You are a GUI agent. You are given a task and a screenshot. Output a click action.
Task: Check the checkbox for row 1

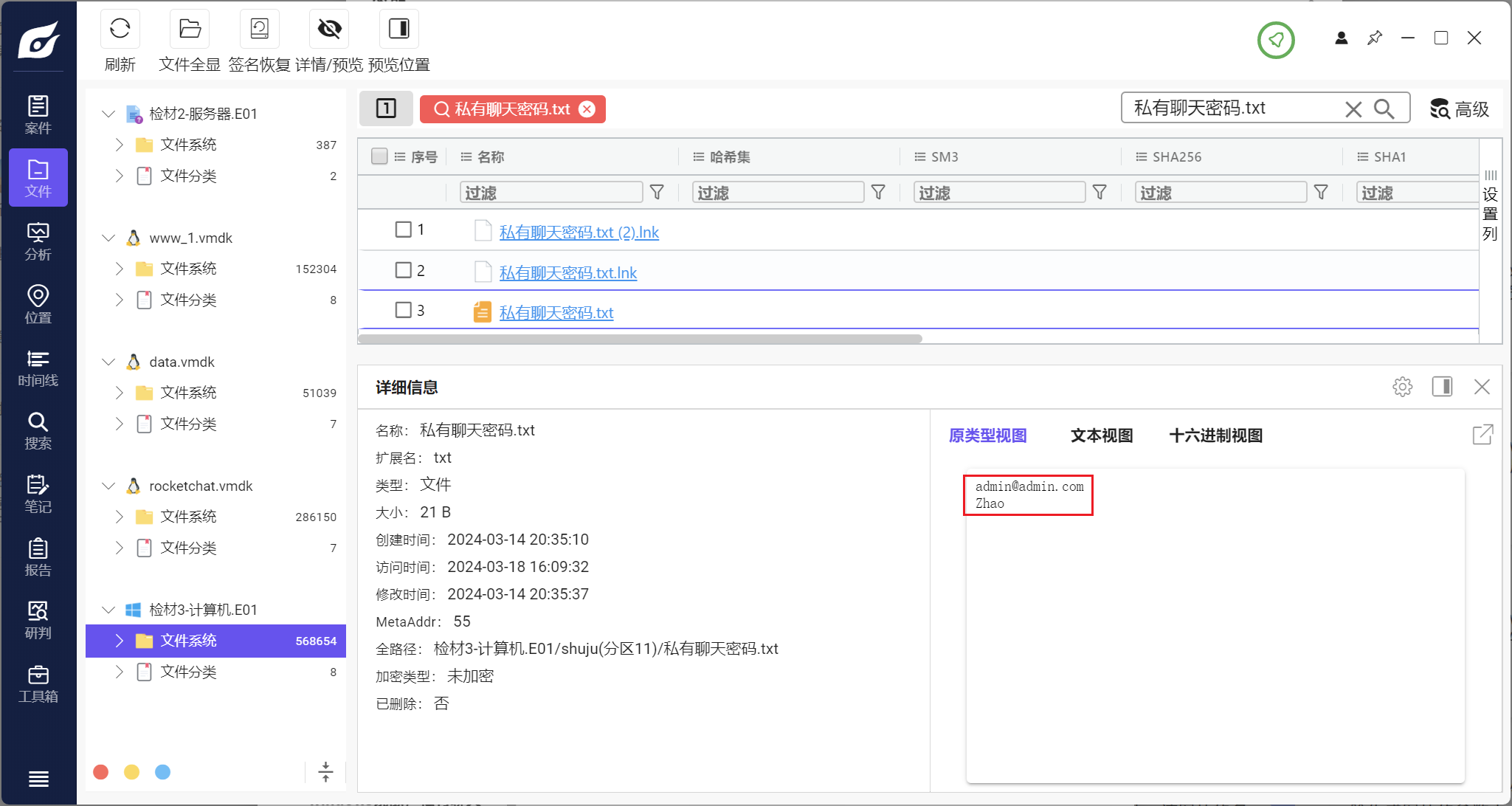point(404,230)
